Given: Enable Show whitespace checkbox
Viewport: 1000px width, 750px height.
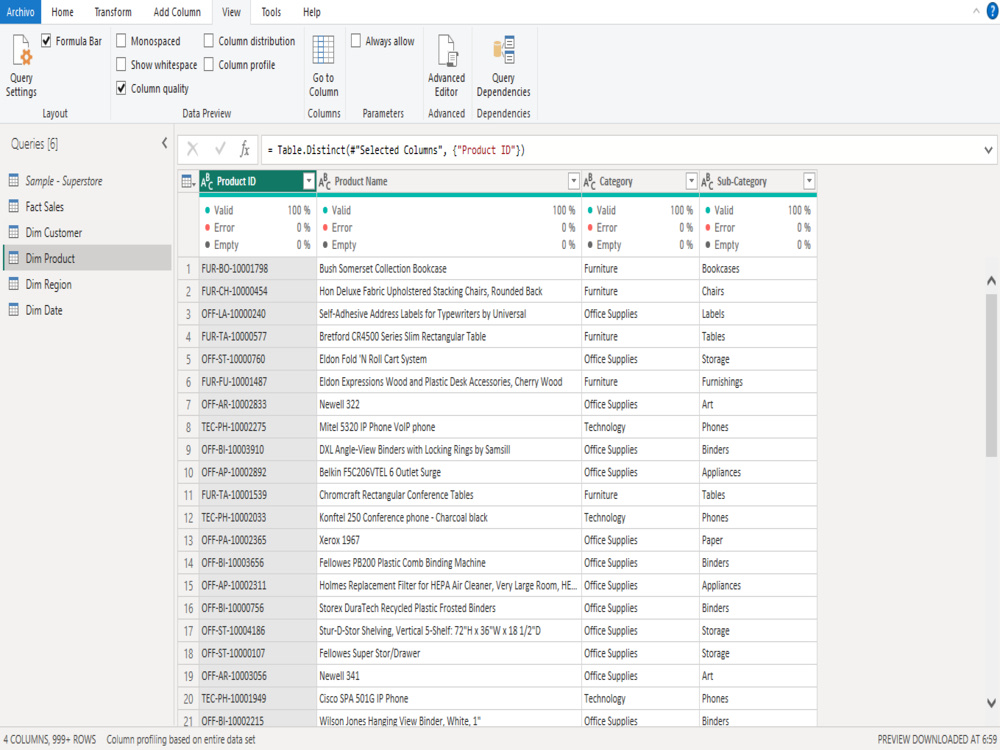Looking at the screenshot, I should pos(121,64).
